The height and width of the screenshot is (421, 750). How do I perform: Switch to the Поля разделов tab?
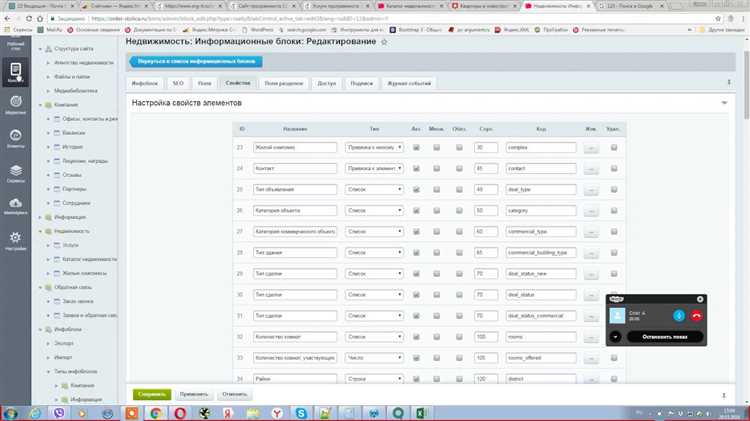284,83
